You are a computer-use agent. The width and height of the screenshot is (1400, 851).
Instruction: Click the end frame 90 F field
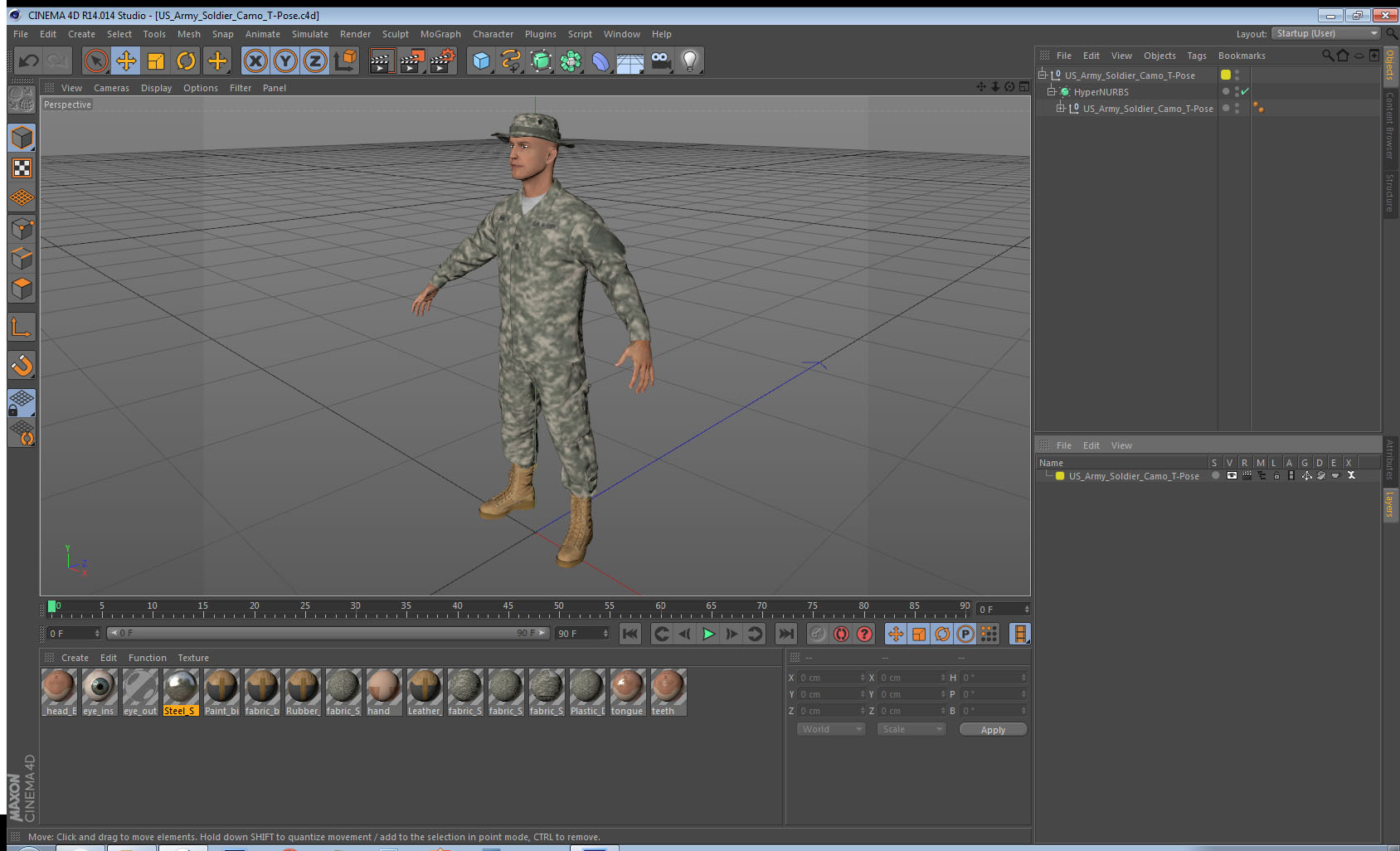pos(582,633)
